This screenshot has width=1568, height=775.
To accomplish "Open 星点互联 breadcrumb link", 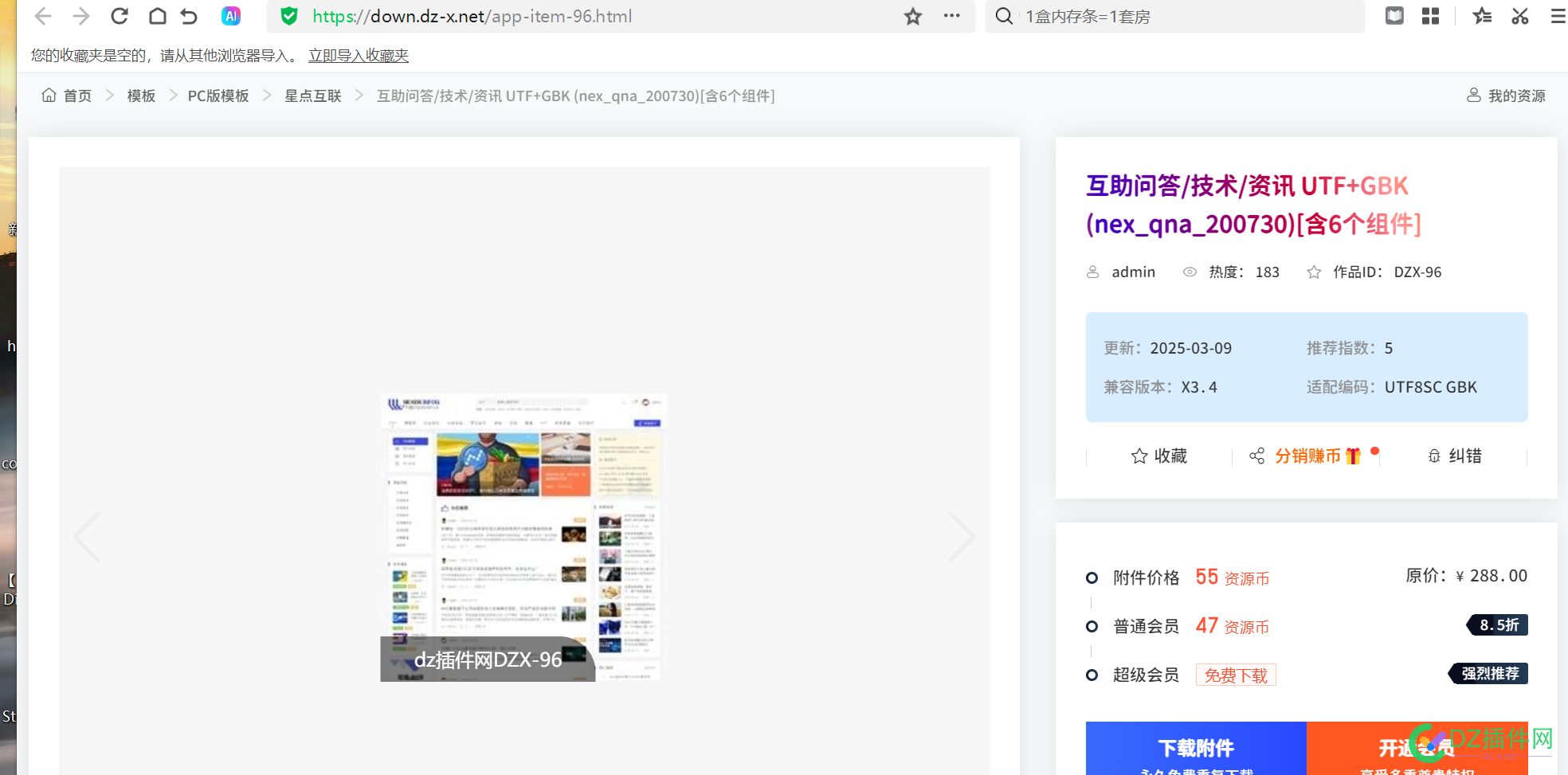I will (313, 96).
